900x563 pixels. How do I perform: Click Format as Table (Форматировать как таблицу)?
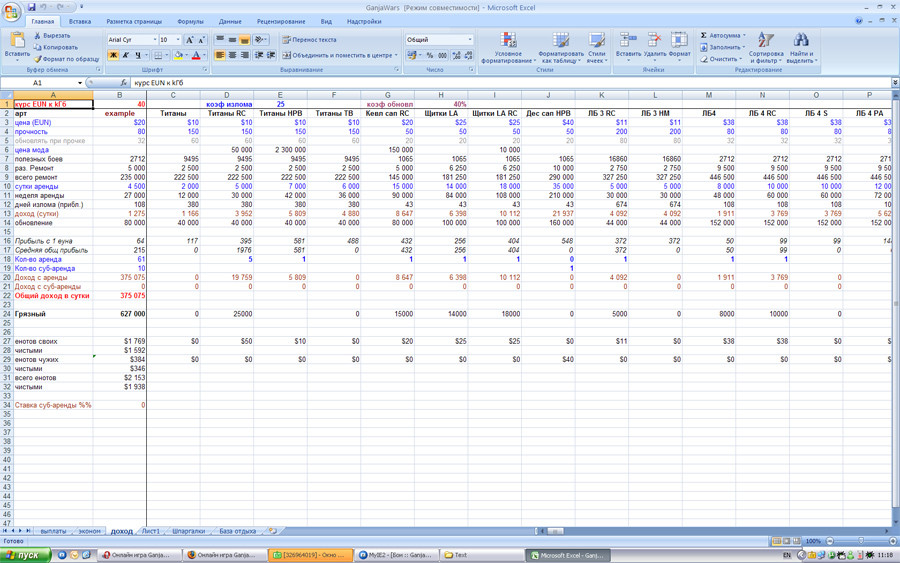(561, 40)
